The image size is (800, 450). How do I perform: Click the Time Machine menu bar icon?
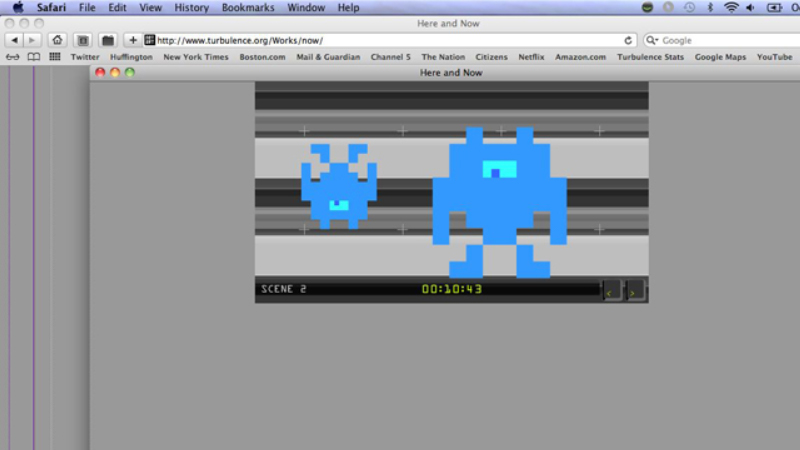click(689, 8)
